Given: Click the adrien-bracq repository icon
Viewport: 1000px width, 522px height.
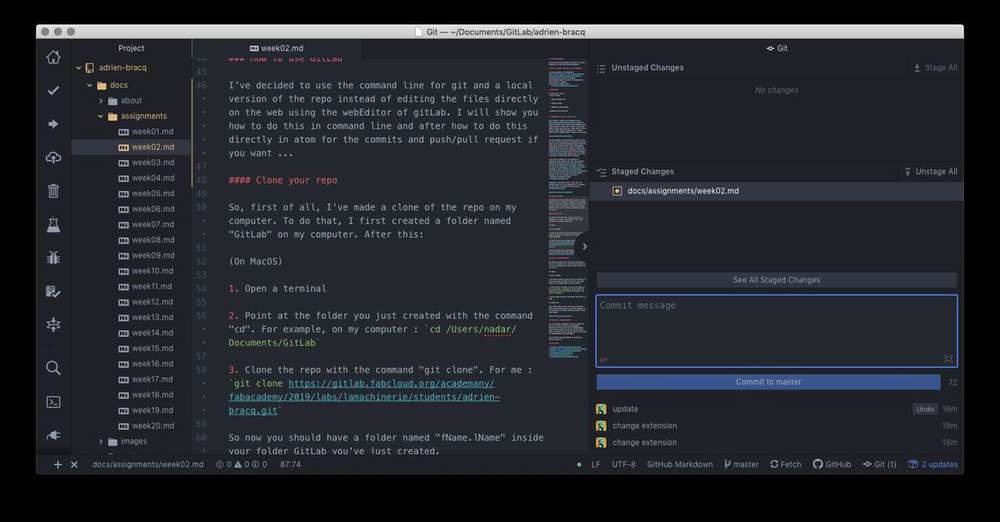Looking at the screenshot, I should click(90, 68).
